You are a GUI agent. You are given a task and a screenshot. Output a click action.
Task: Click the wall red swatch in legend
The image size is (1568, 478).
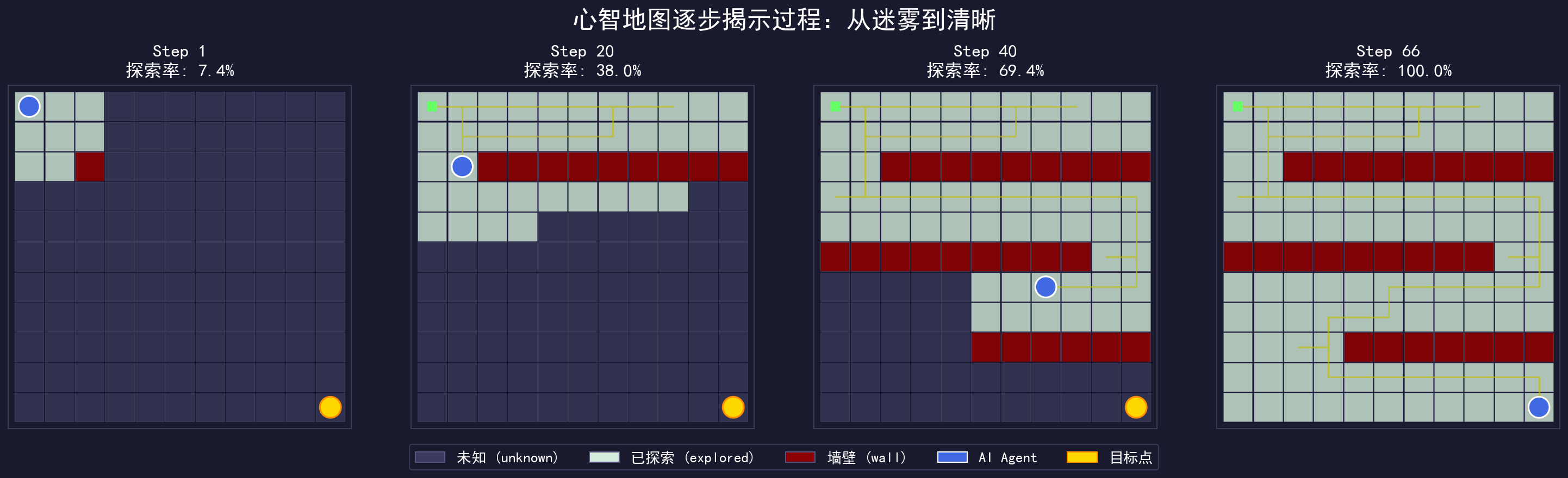[x=800, y=457]
